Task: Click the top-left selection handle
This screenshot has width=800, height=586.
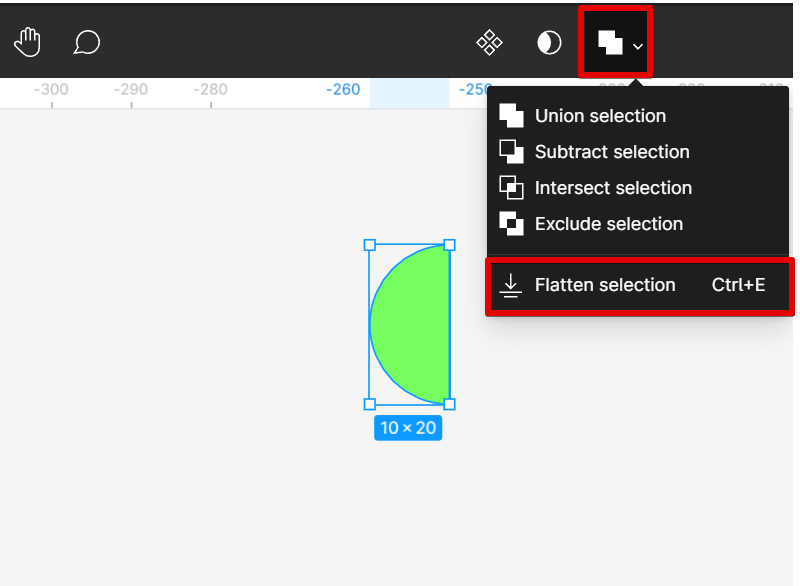Action: (x=369, y=245)
